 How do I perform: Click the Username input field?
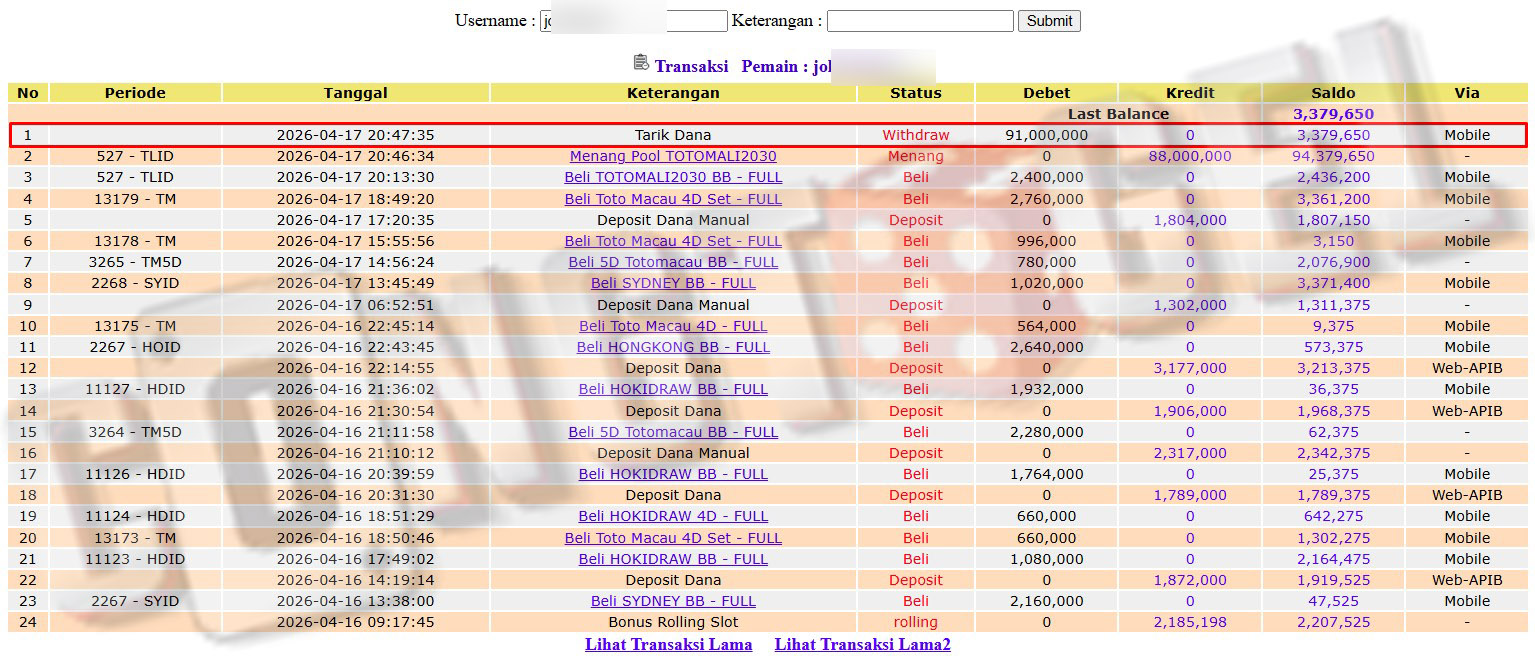point(633,21)
